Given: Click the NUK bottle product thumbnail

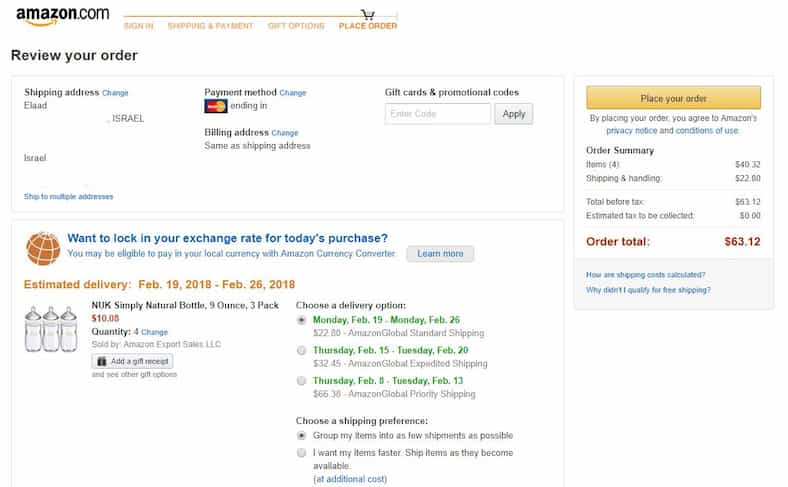Looking at the screenshot, I should pos(51,328).
